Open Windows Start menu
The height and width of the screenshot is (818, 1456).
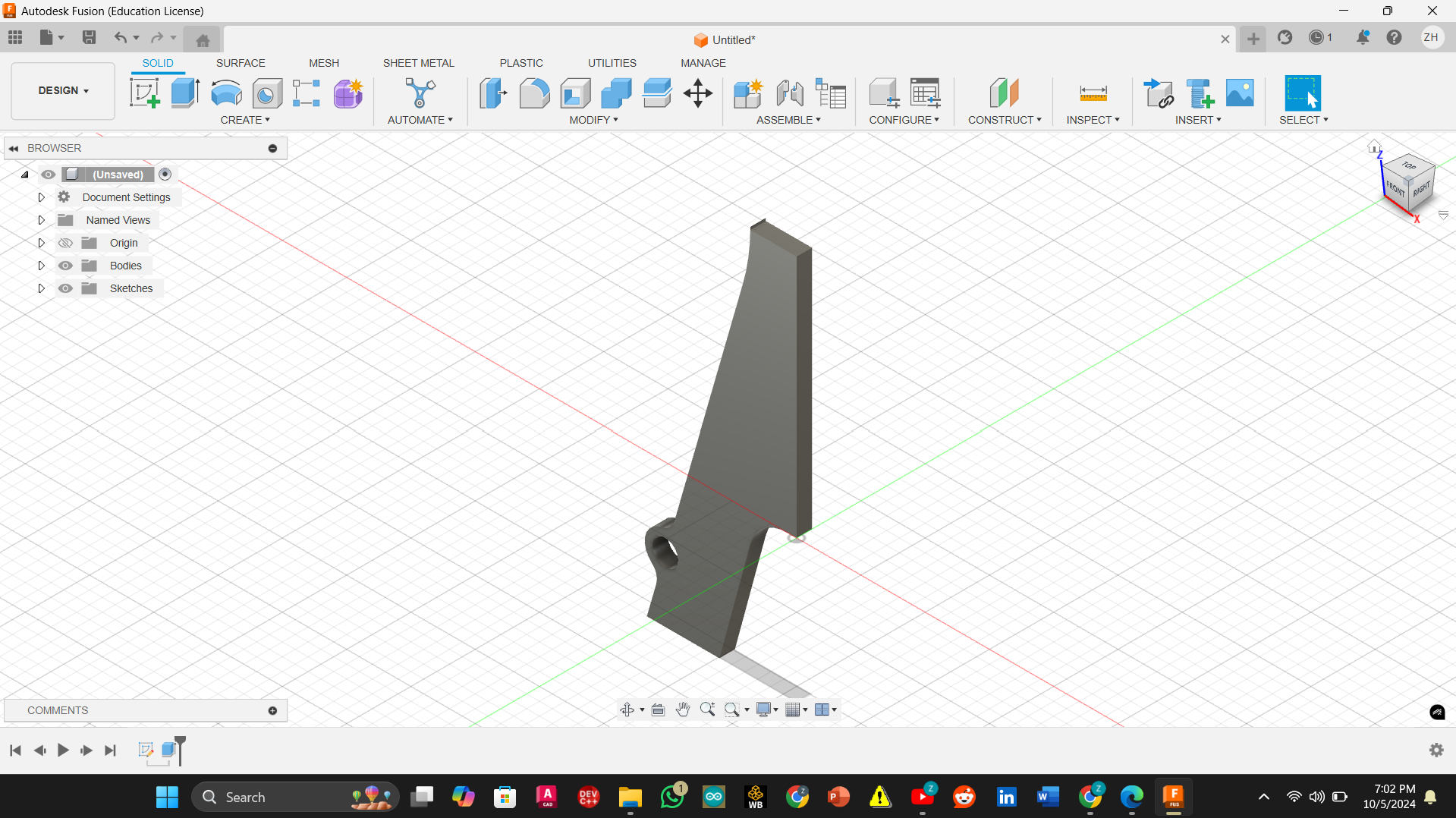pos(167,797)
